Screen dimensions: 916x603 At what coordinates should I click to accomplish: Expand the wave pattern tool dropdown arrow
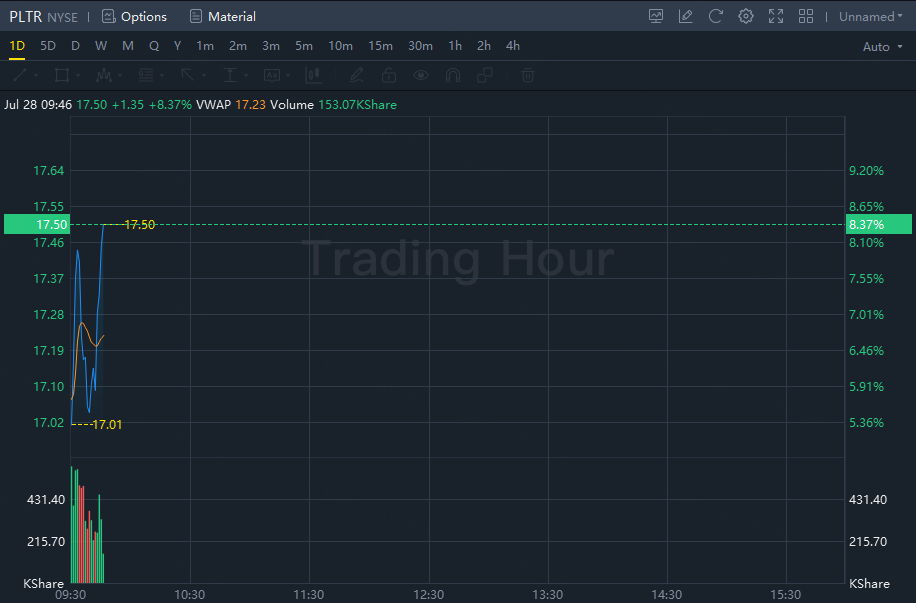(x=120, y=75)
